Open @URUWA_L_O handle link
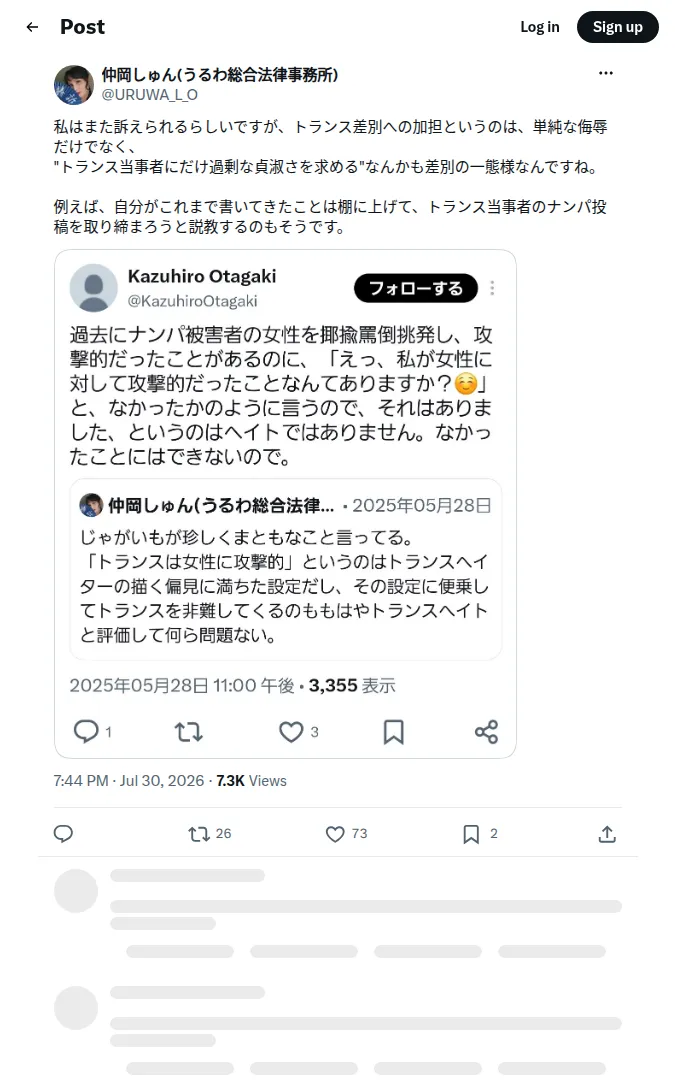 [150, 95]
